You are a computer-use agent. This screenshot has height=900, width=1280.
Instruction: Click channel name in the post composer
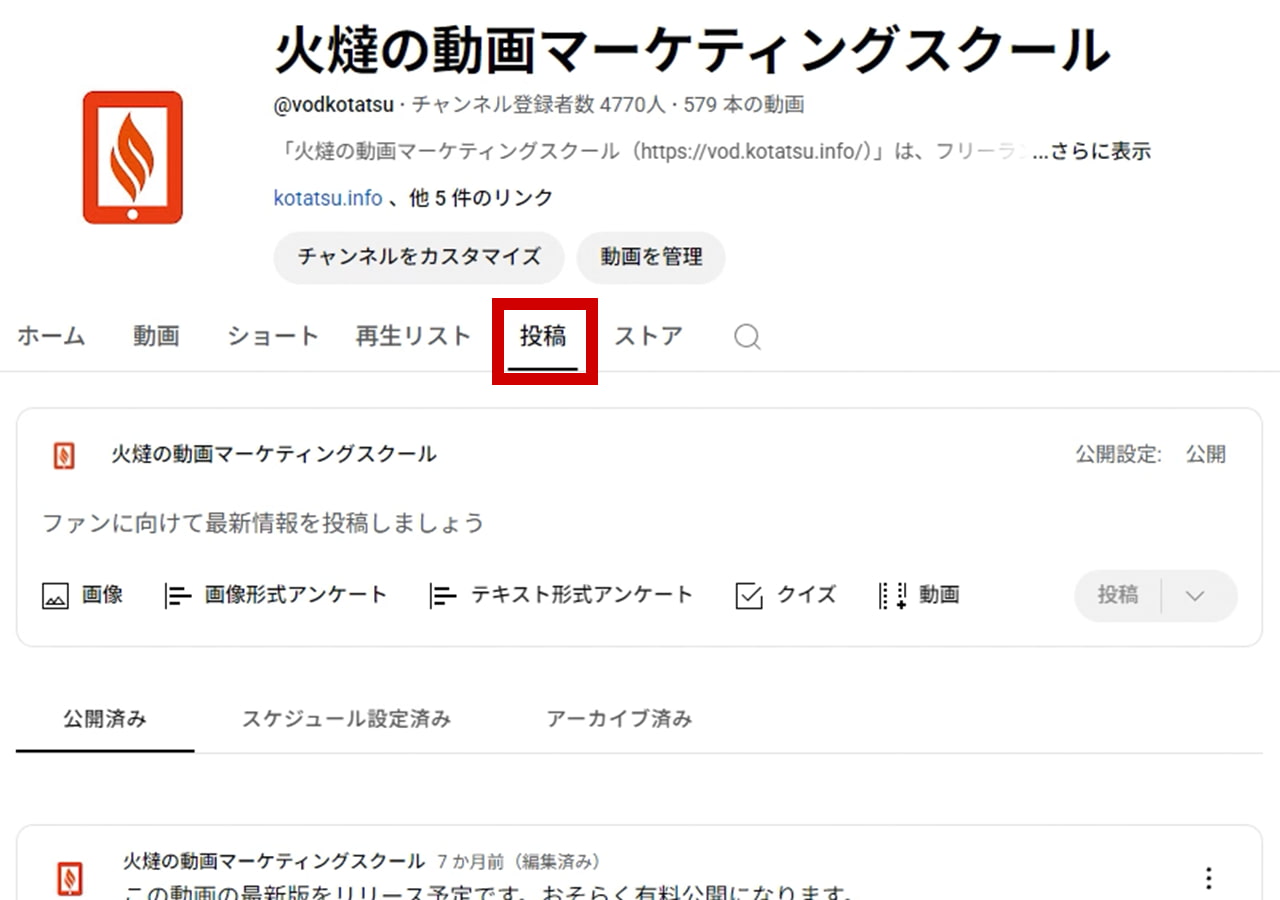coord(273,455)
